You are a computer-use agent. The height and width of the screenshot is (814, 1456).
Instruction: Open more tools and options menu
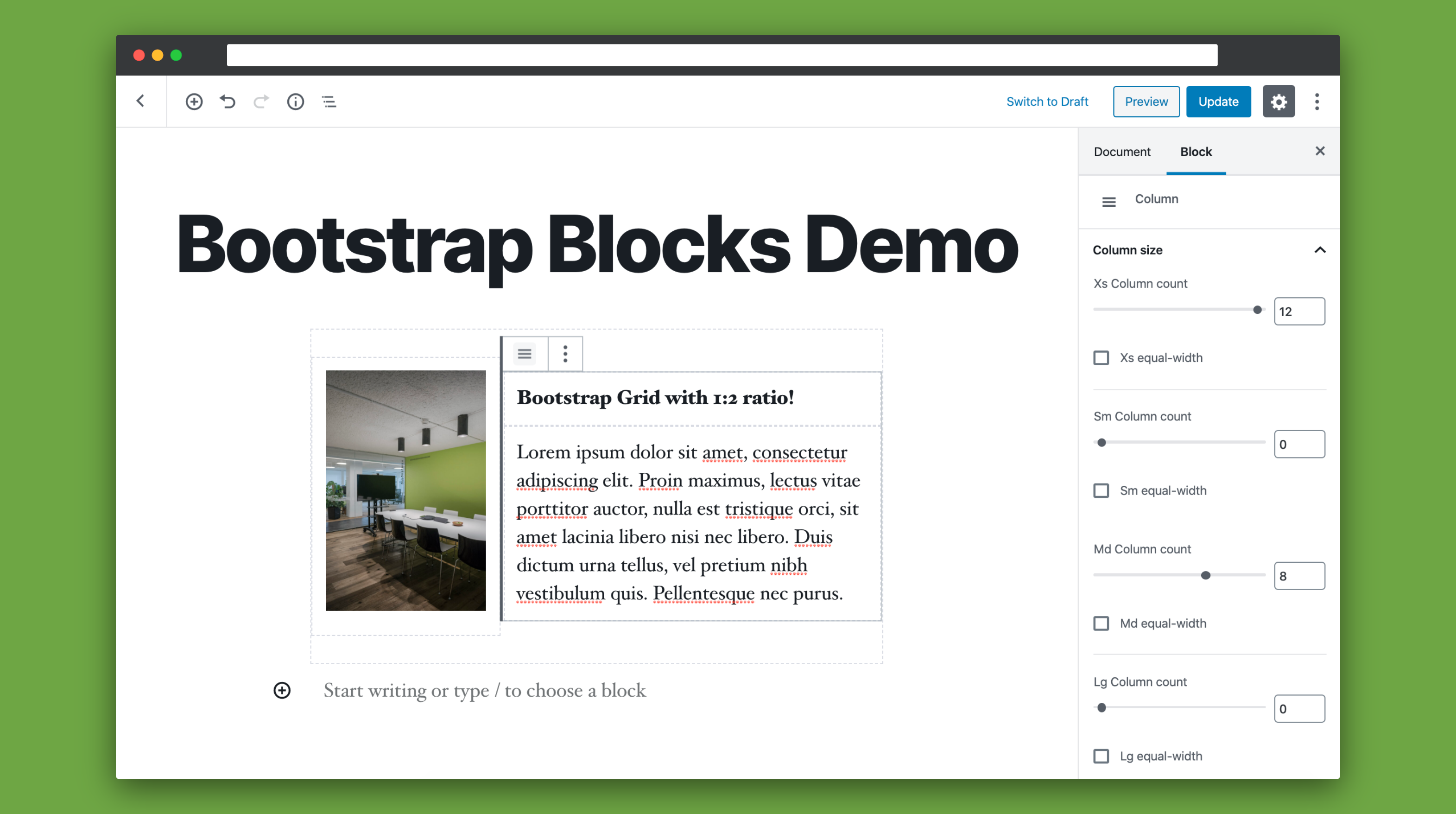coord(1317,102)
